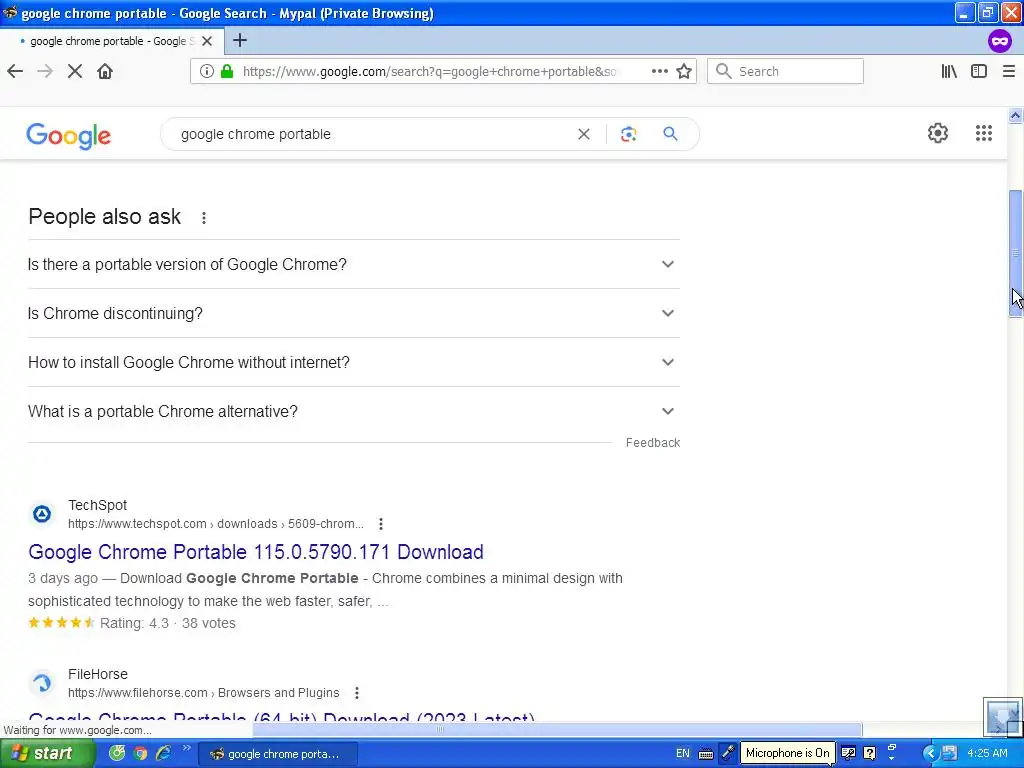Click the Feedback link
This screenshot has height=768, width=1024.
coord(653,443)
